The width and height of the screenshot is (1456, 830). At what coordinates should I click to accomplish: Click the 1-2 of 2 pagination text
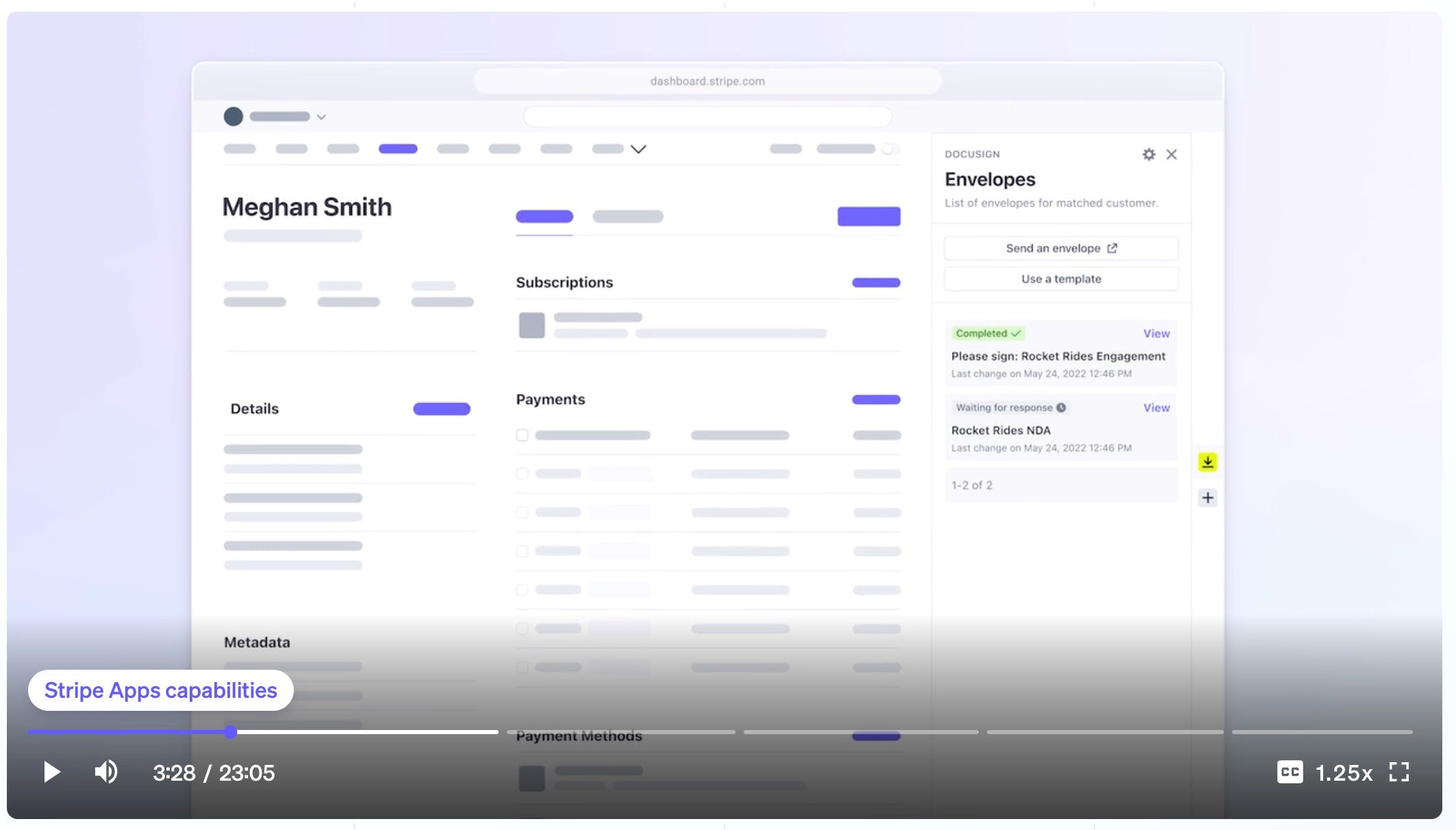(x=971, y=485)
